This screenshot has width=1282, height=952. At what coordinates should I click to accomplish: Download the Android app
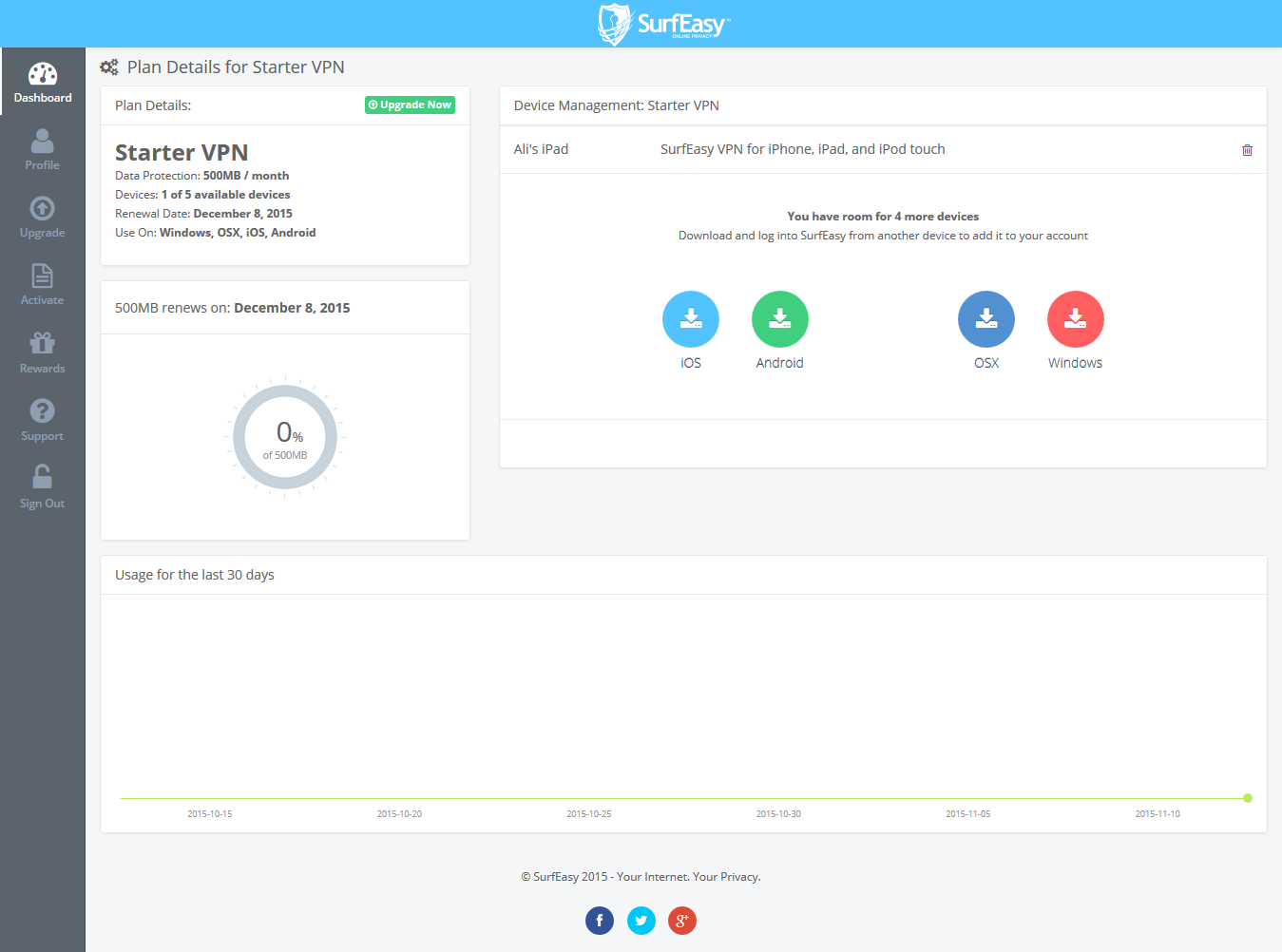[x=780, y=319]
